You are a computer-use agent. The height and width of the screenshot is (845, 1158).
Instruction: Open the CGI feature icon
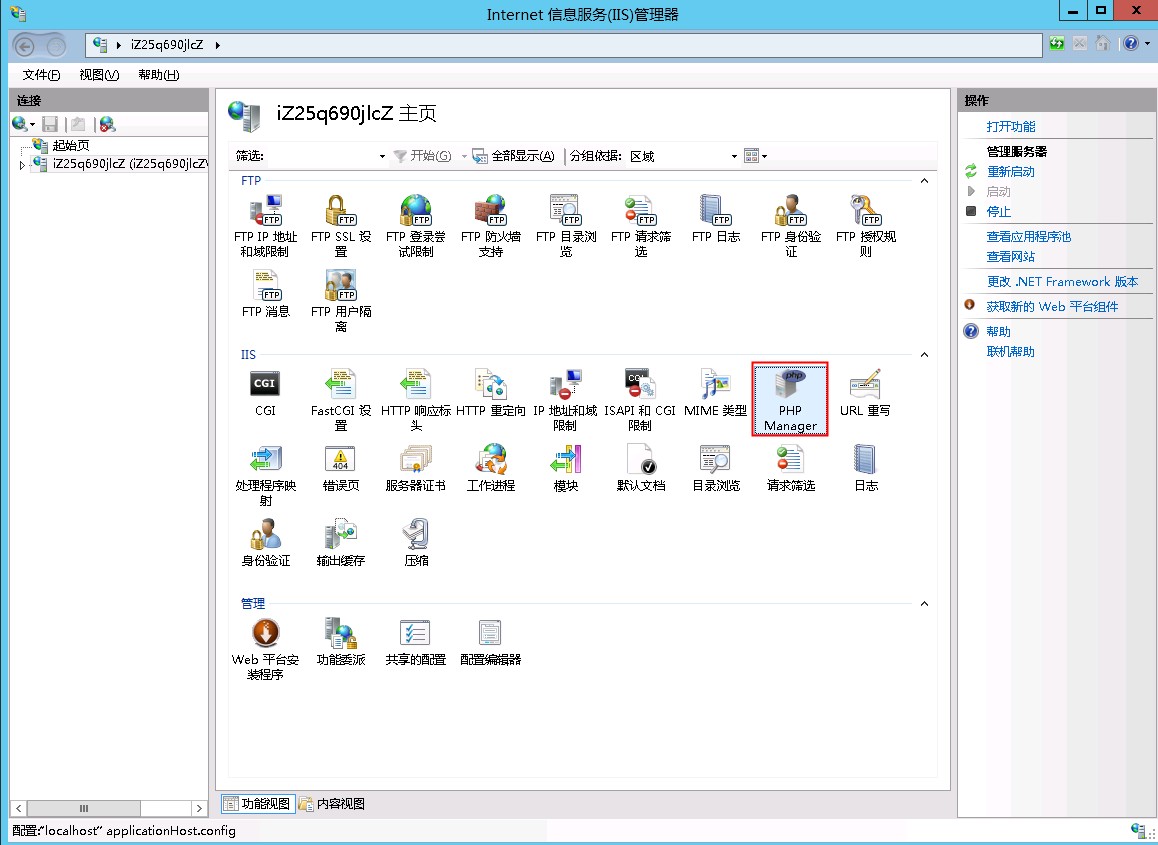(x=265, y=393)
